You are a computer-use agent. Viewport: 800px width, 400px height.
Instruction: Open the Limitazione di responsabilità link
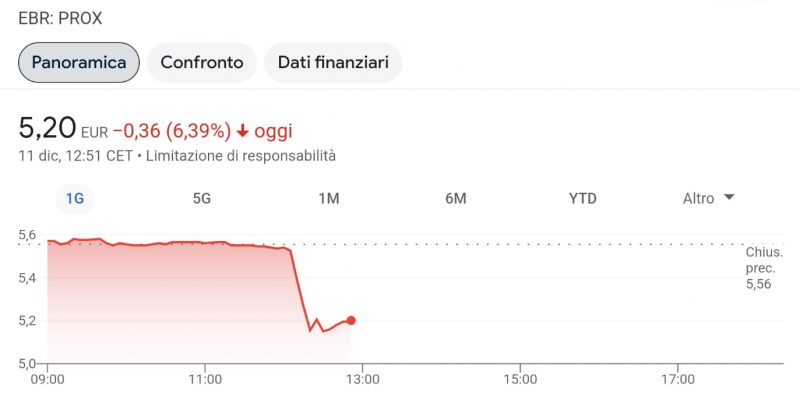click(x=241, y=156)
